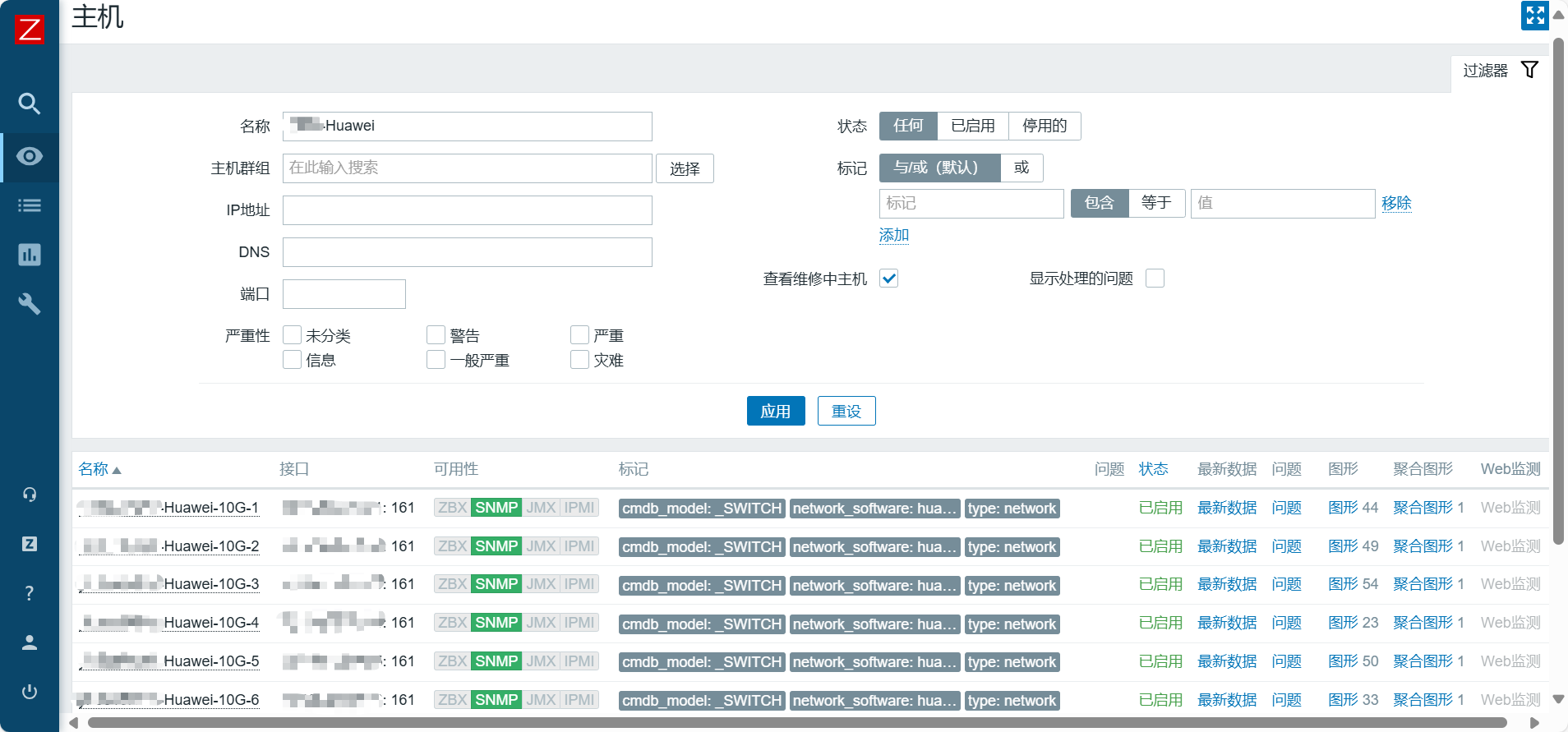Click type: network tag for Huawei-10G-1

click(1012, 509)
